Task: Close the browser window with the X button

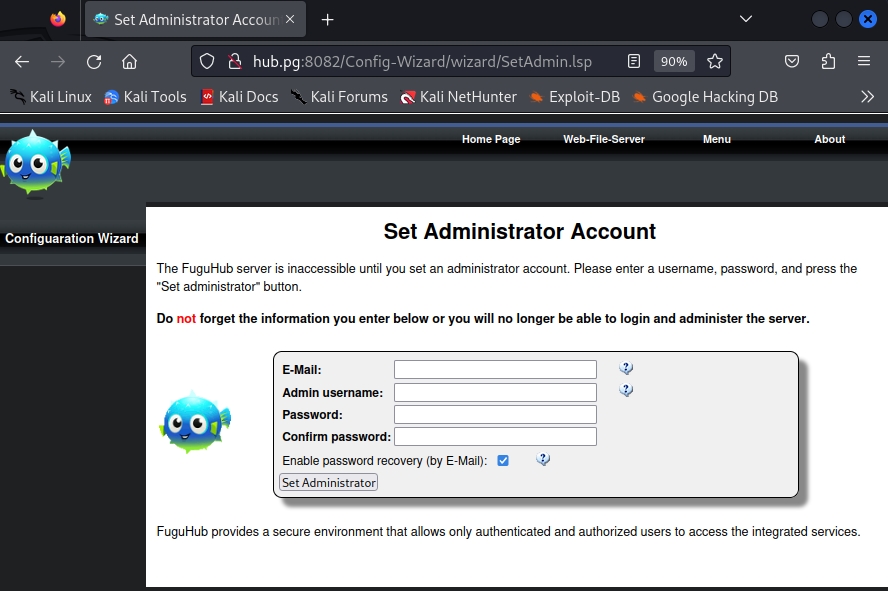Action: (867, 19)
